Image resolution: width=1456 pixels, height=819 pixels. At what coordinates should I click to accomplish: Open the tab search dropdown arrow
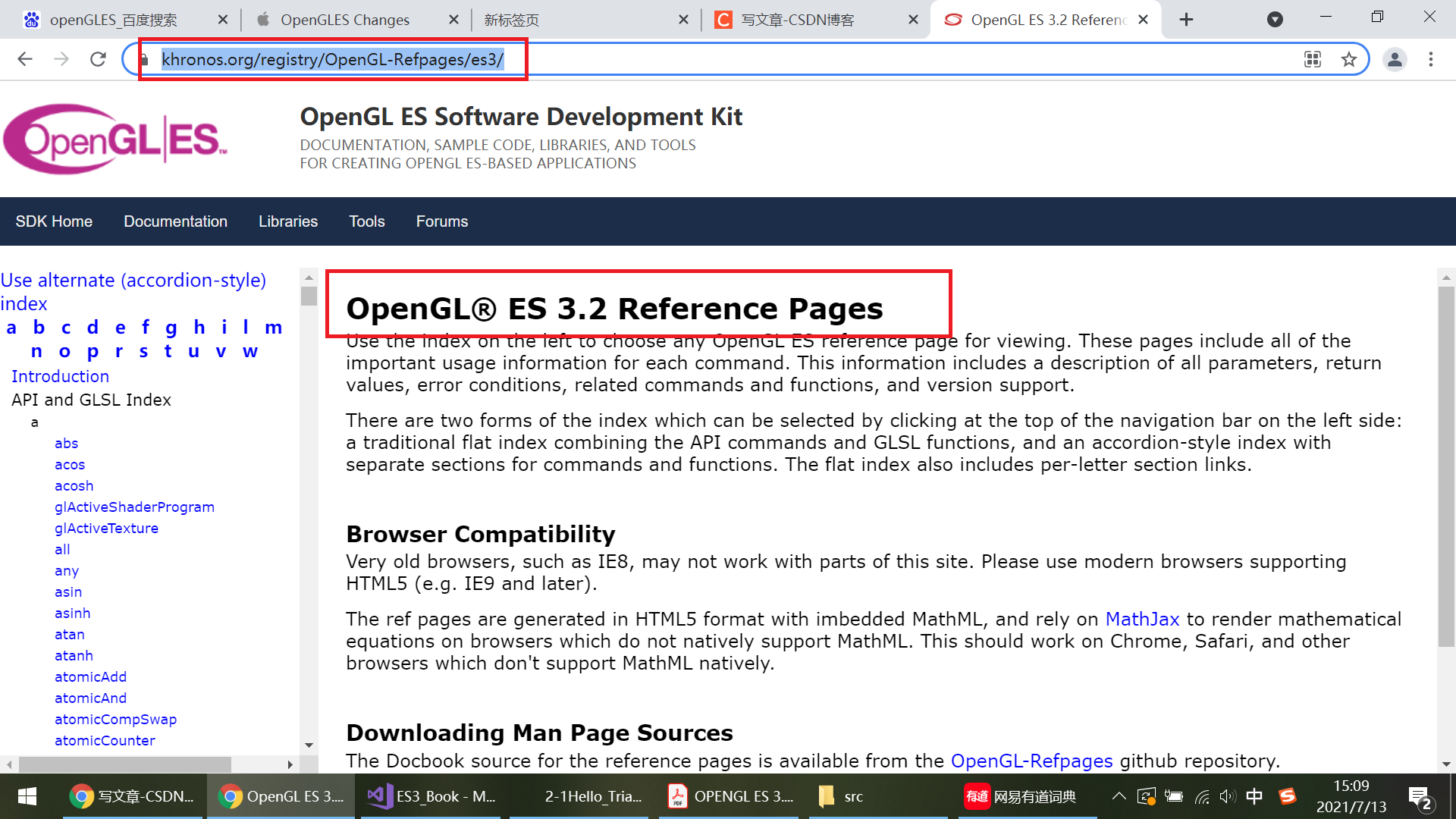click(x=1275, y=20)
